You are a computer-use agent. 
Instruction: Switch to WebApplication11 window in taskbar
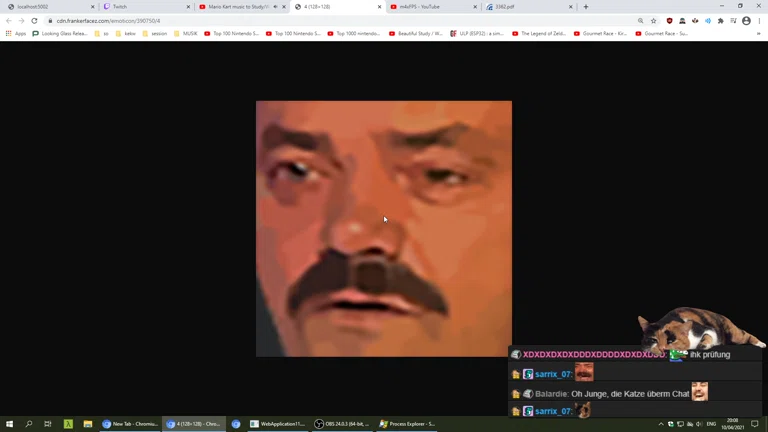click(278, 424)
